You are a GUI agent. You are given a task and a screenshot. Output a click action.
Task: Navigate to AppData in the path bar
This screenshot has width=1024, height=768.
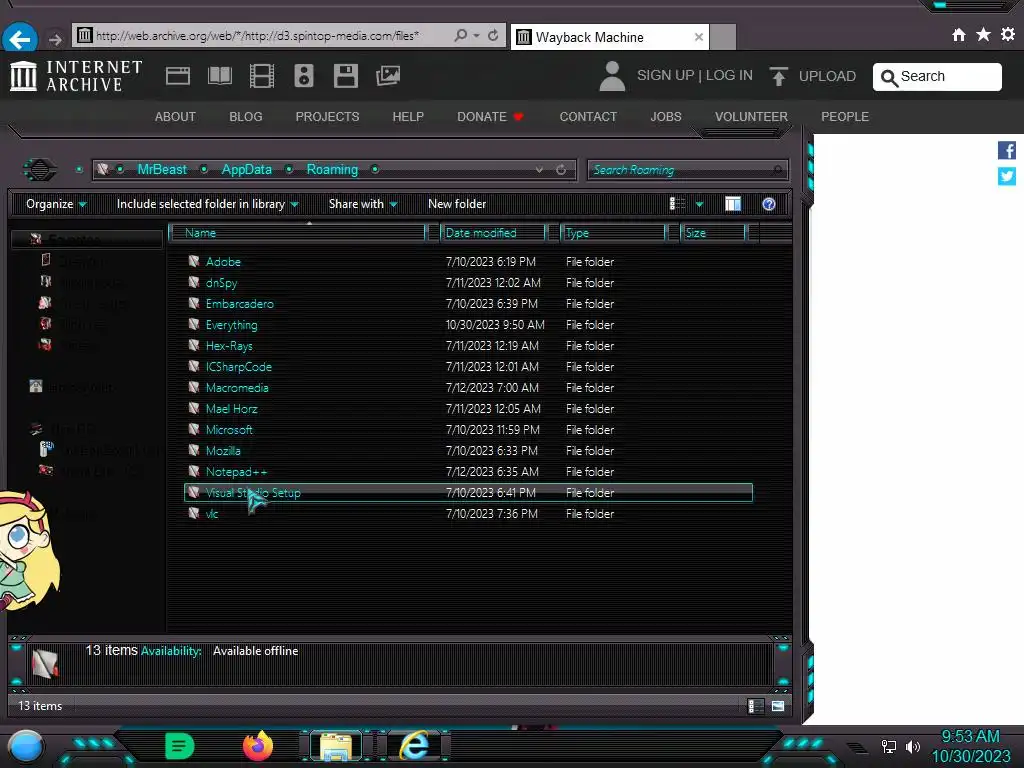click(246, 170)
